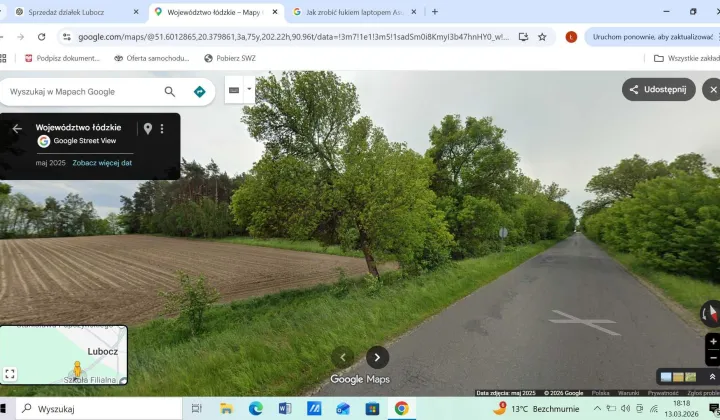This screenshot has height=420, width=720.
Task: Go back using the arrow in Street View panel
Action: pos(17,129)
